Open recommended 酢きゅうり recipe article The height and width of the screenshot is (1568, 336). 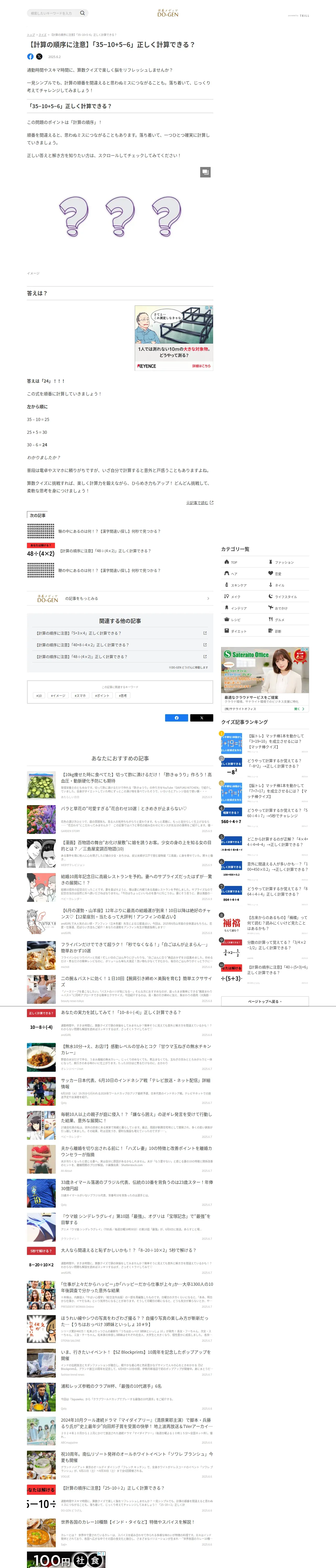click(x=120, y=785)
